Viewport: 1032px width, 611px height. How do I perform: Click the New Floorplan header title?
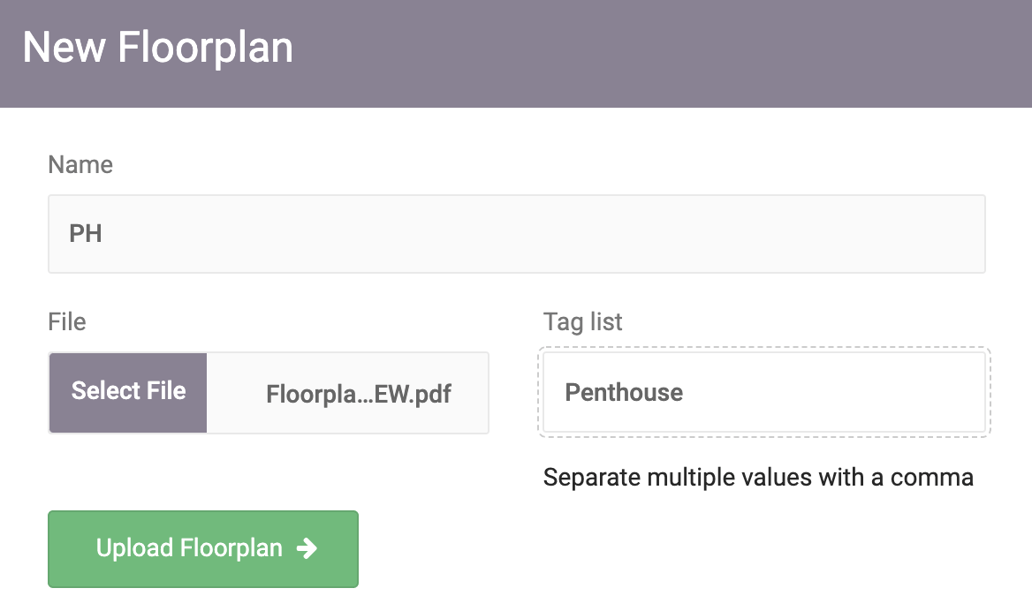click(x=157, y=46)
